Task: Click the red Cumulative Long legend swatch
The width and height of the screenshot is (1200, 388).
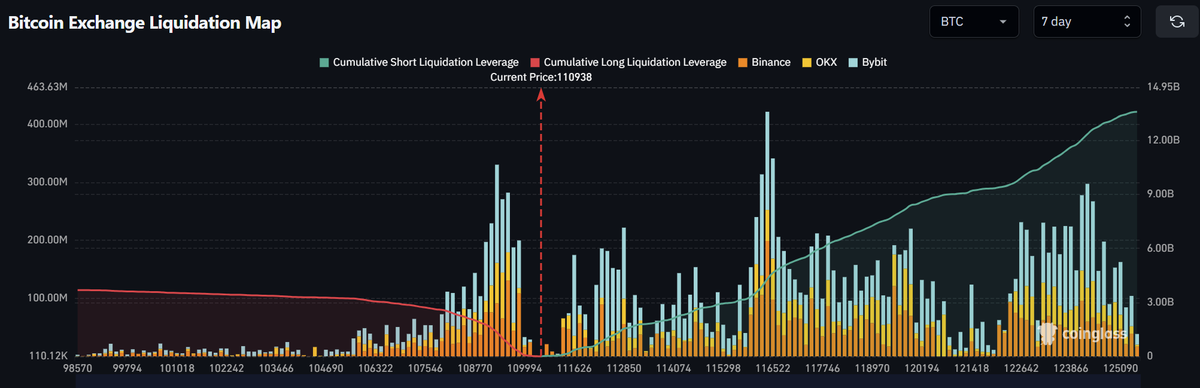Action: [536, 62]
